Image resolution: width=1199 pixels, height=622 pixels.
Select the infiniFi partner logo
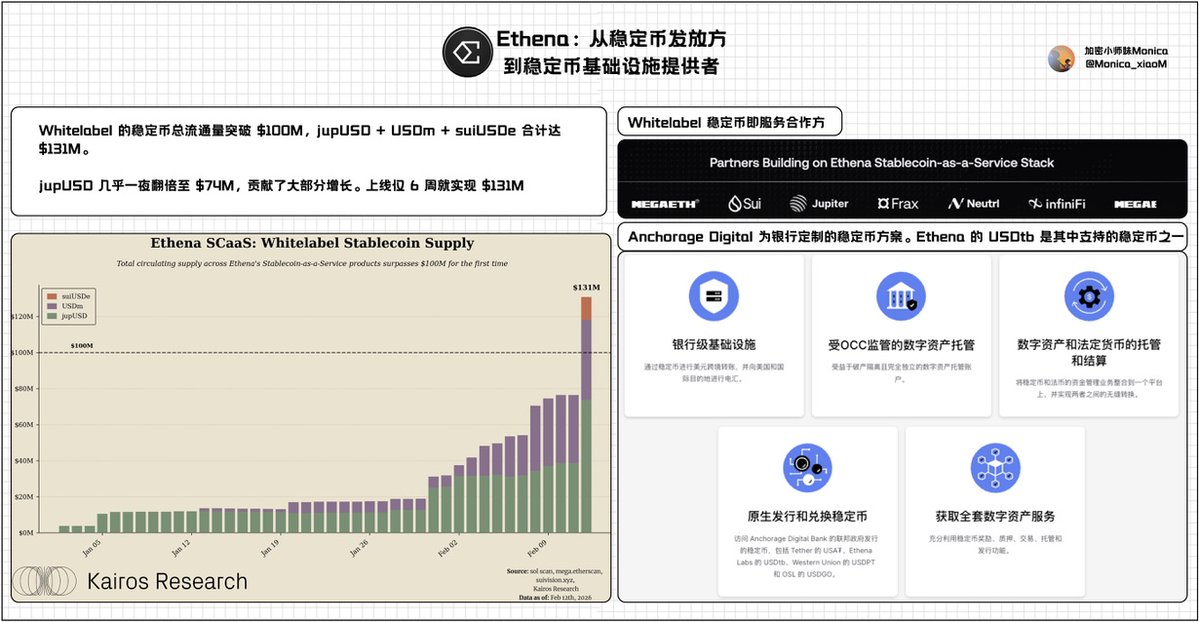pos(1057,204)
